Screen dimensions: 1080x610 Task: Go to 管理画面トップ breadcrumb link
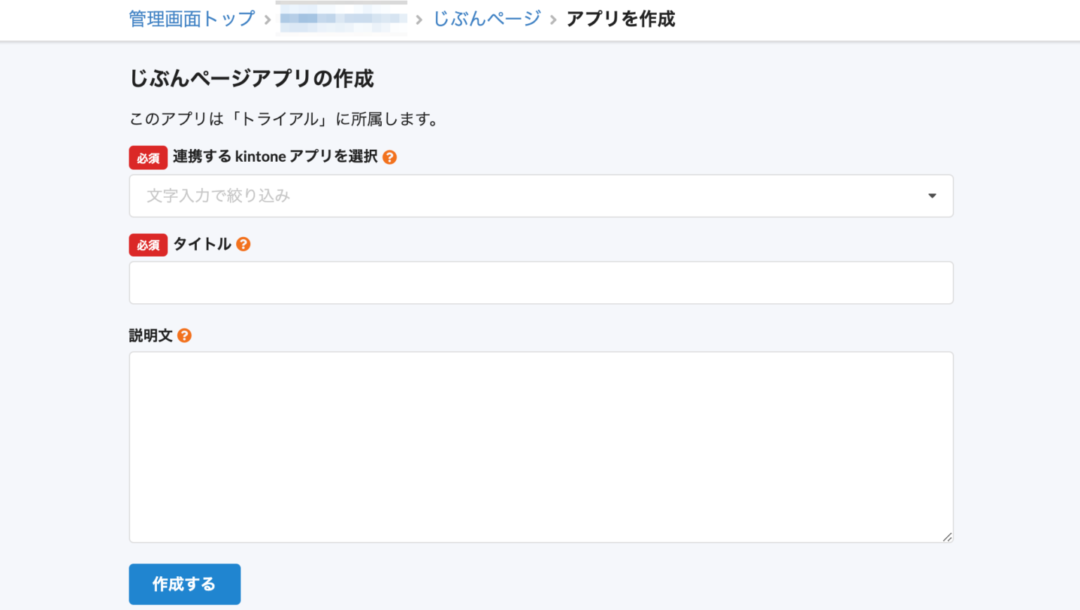pos(192,19)
